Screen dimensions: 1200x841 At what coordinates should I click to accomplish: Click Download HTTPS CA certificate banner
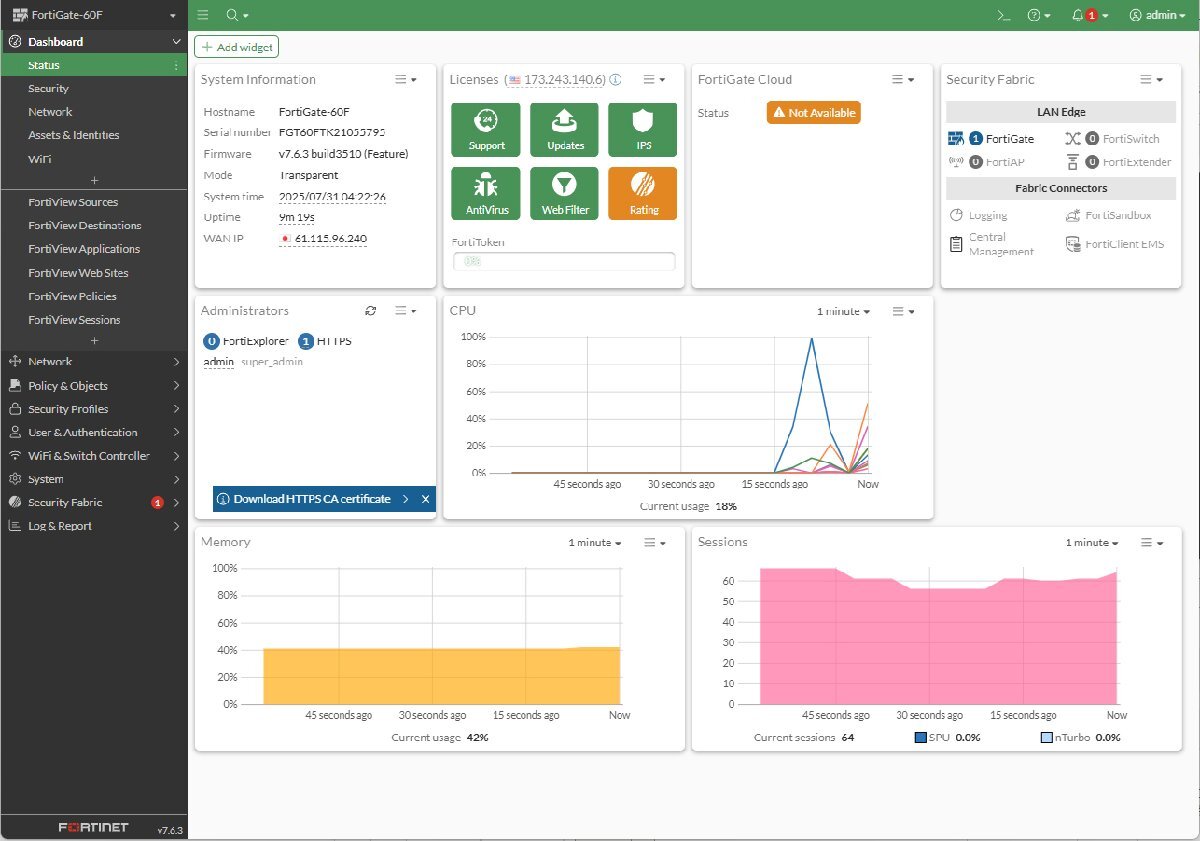coord(312,499)
